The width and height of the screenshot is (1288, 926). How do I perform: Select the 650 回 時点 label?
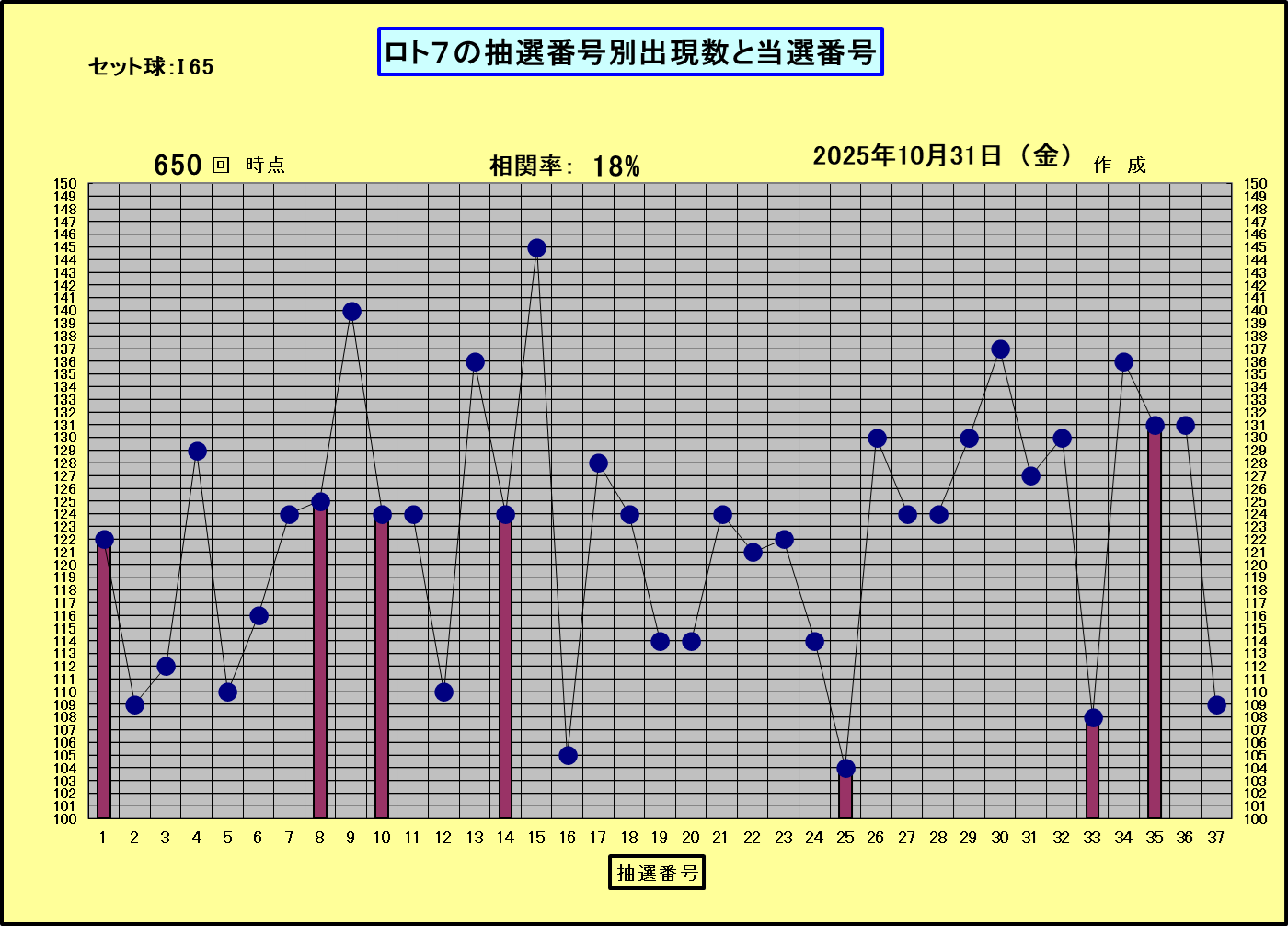(219, 166)
